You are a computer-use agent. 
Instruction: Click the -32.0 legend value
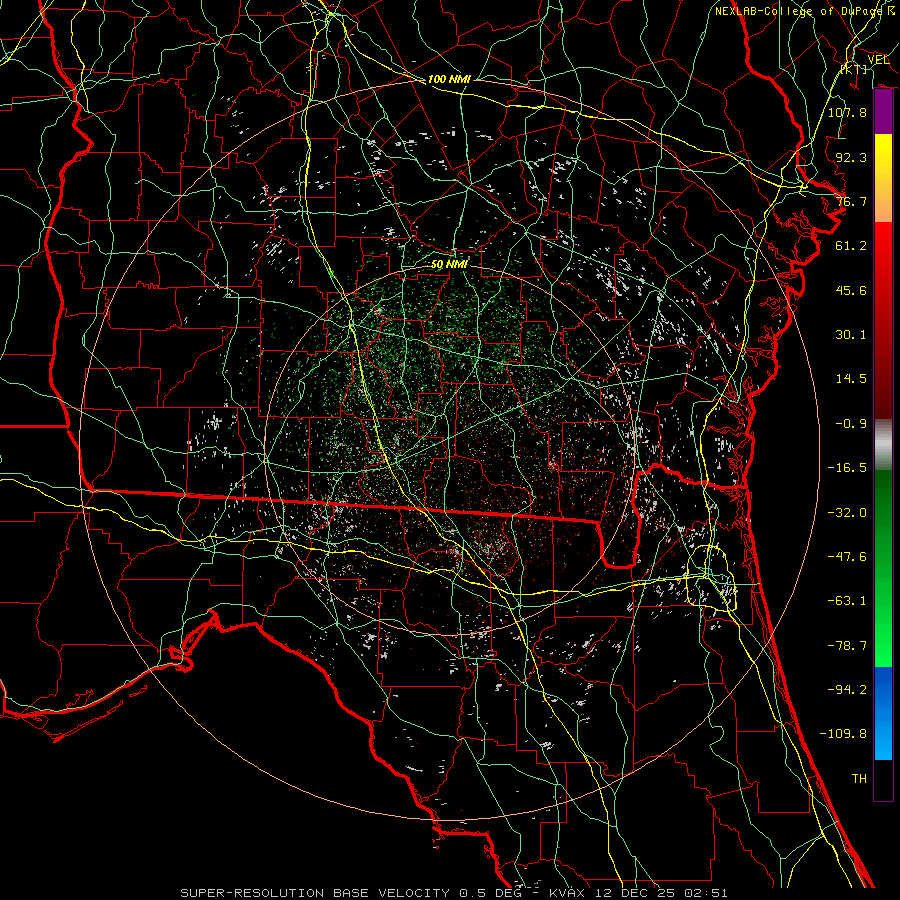click(847, 513)
